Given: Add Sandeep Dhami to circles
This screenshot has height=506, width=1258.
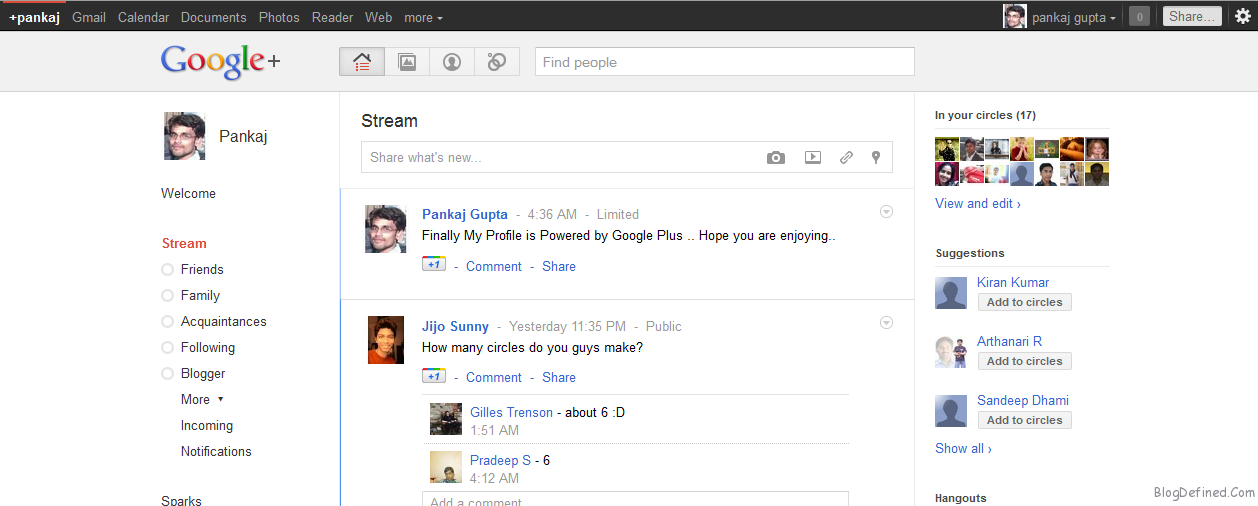Looking at the screenshot, I should coord(1024,420).
